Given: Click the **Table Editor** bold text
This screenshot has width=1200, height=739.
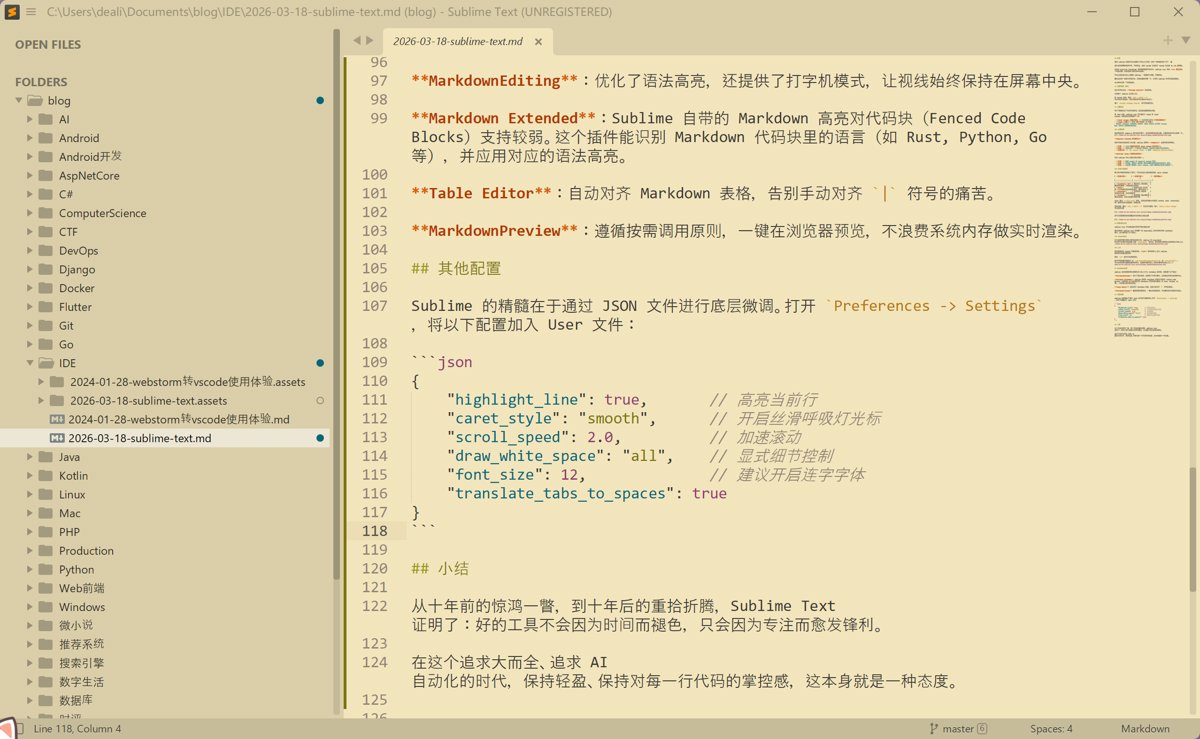Looking at the screenshot, I should tap(481, 193).
